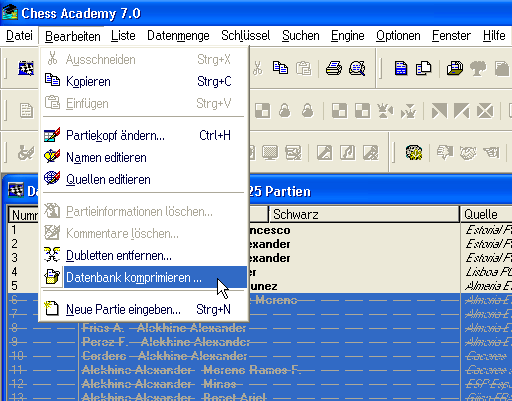The image size is (512, 401).
Task: Click the Quelle column header
Action: coord(486,214)
